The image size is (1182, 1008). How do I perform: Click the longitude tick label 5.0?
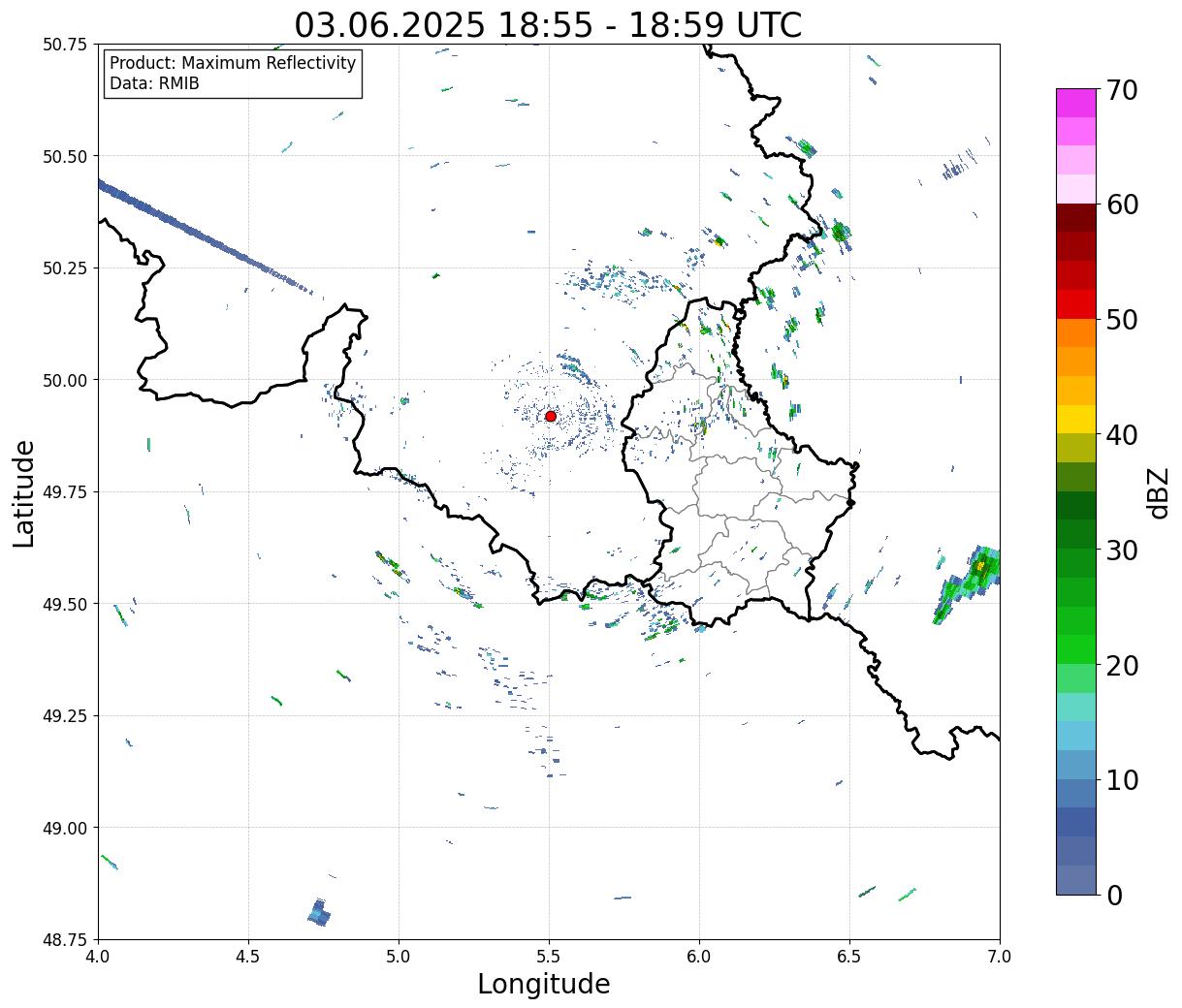pyautogui.click(x=399, y=956)
